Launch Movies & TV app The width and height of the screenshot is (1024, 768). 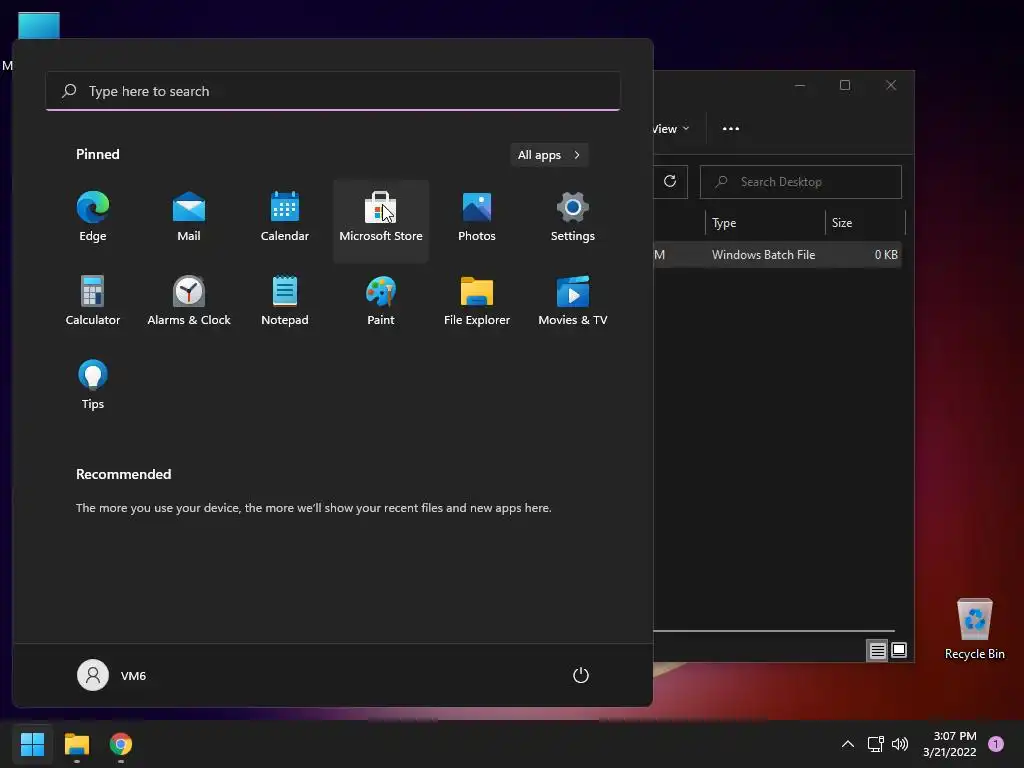click(573, 301)
